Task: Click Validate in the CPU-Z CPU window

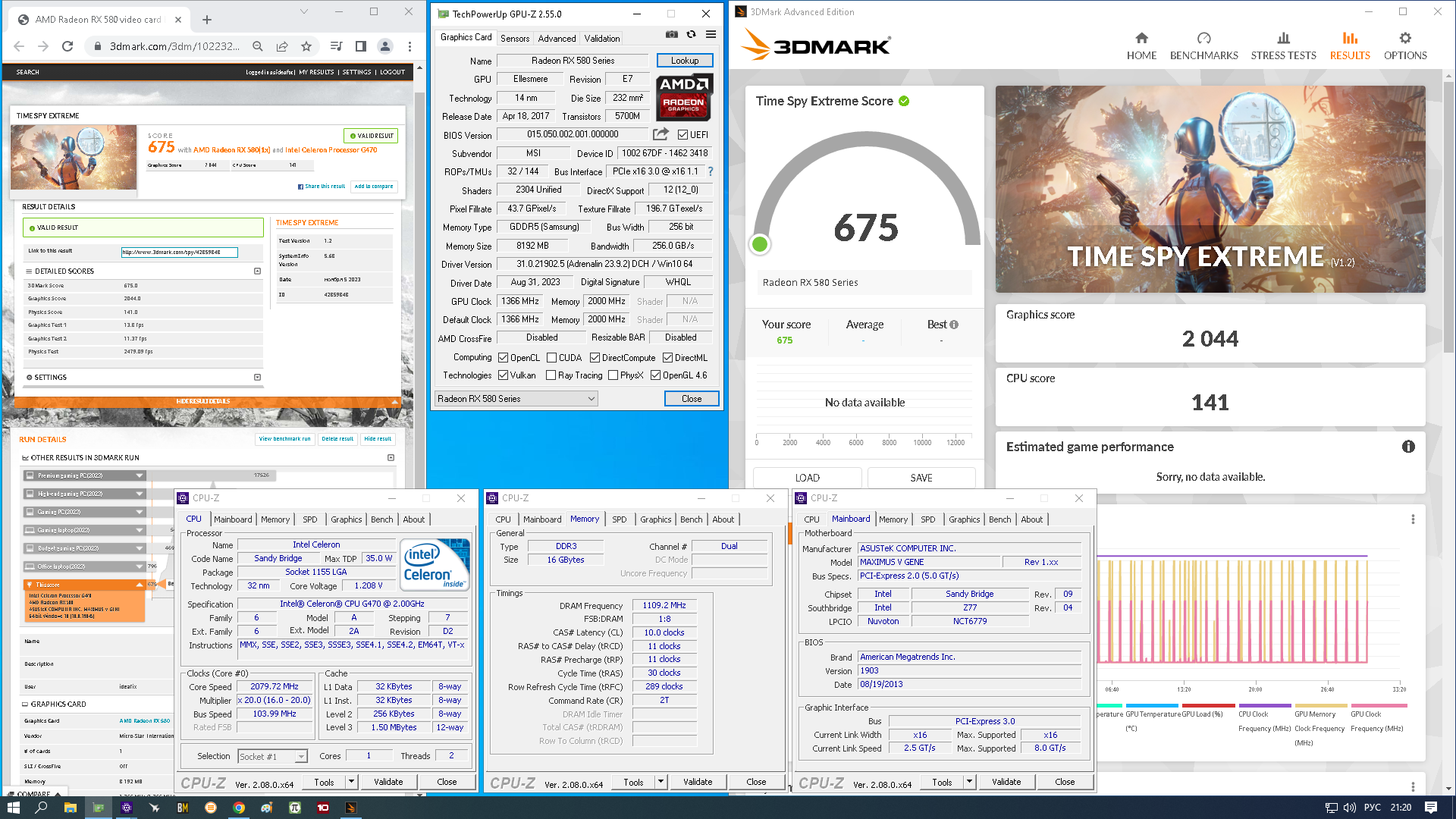Action: click(388, 782)
